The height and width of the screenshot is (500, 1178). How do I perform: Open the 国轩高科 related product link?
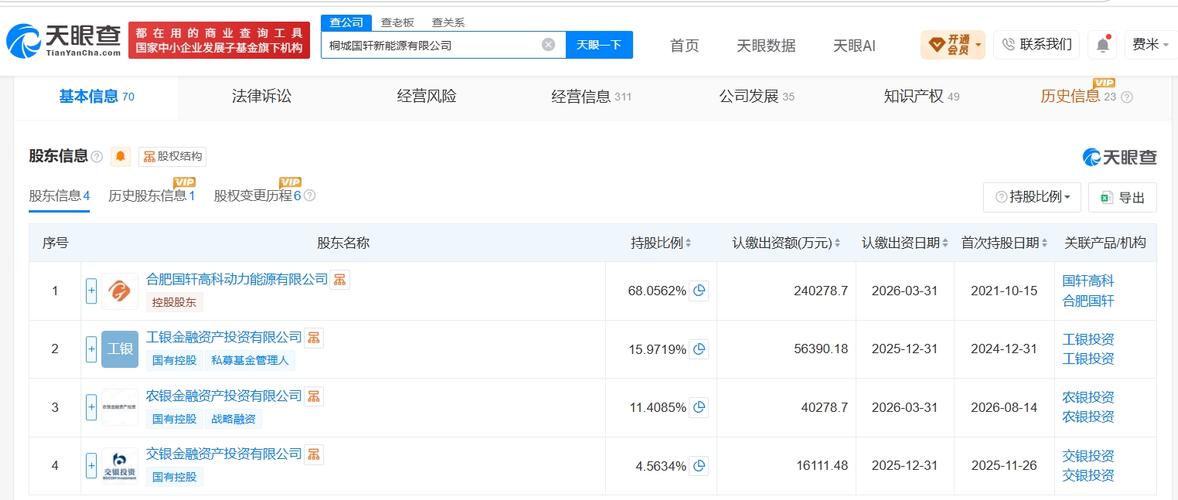click(x=1088, y=282)
